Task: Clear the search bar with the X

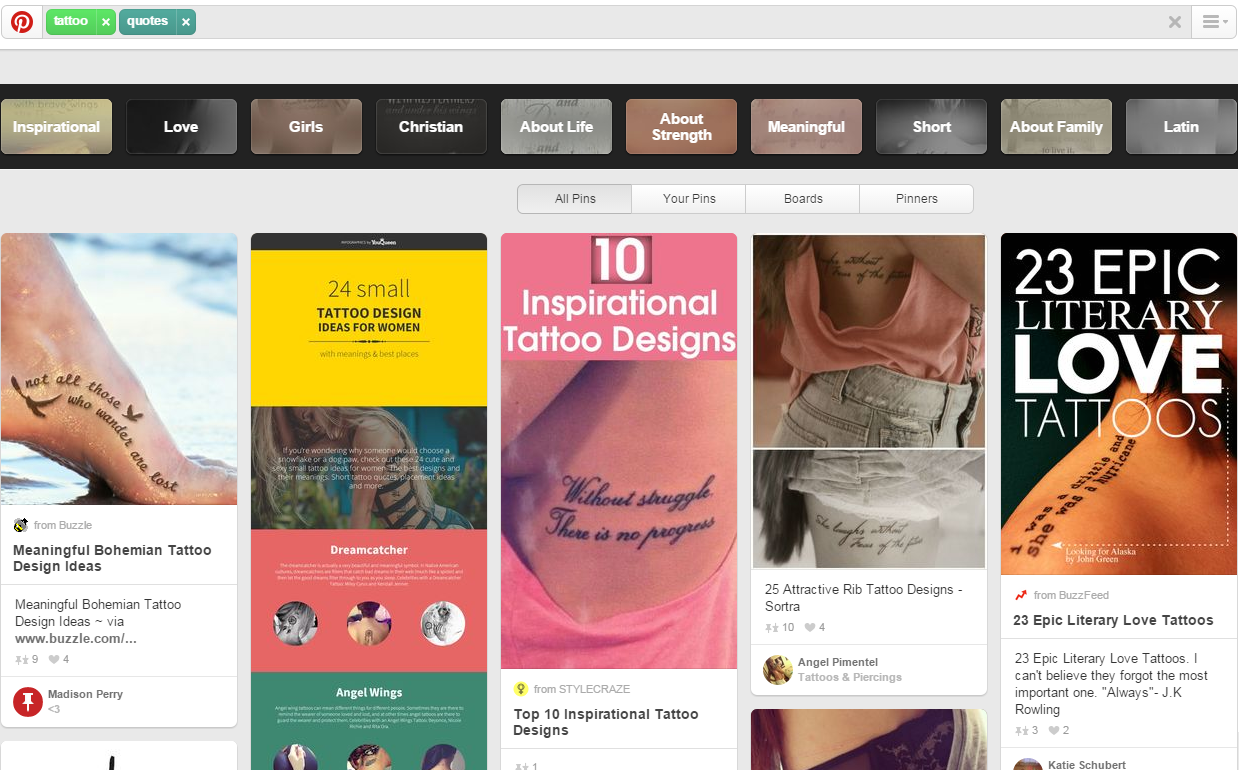Action: [x=1175, y=22]
